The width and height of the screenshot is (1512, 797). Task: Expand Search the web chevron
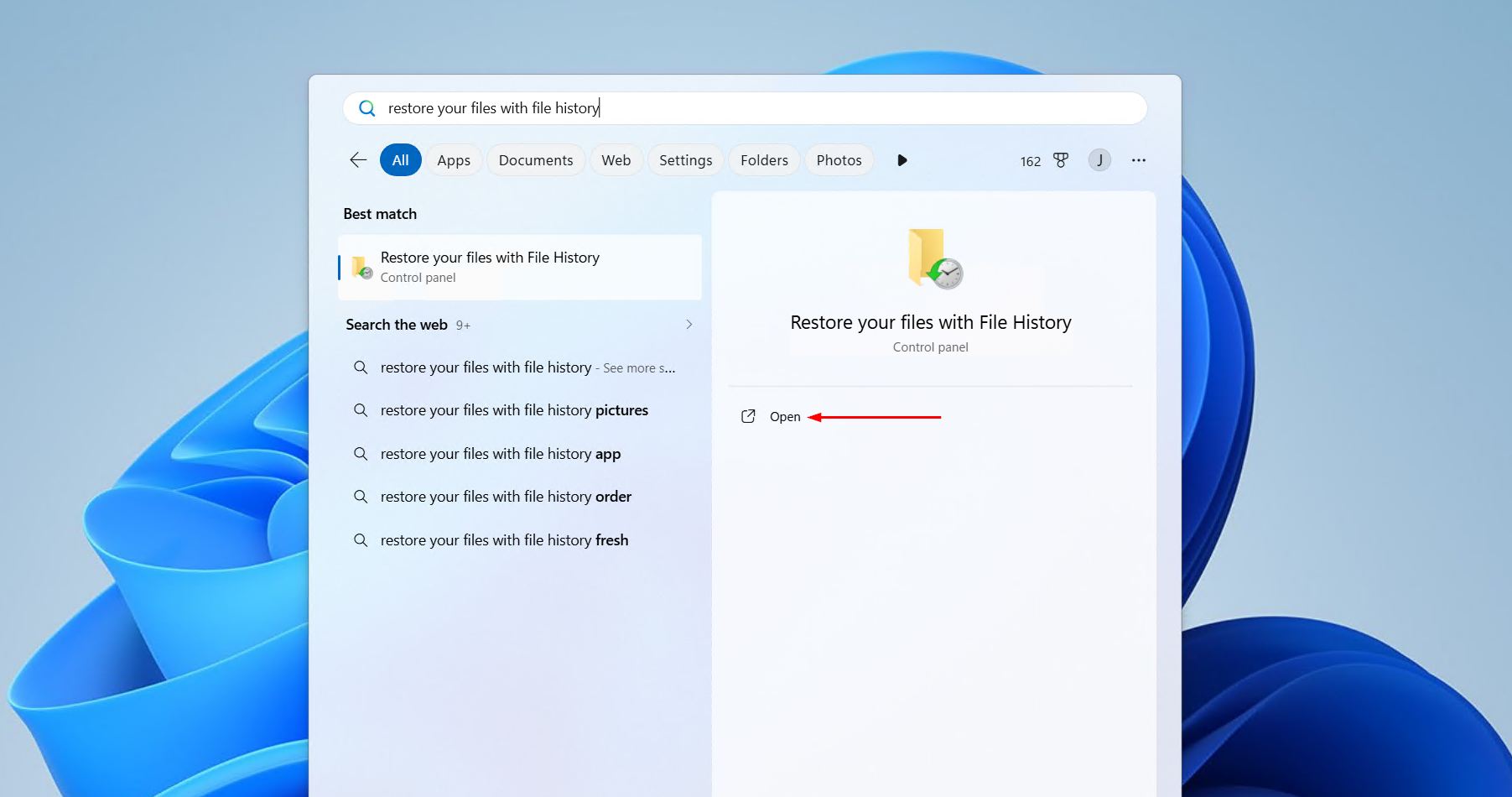click(x=689, y=325)
